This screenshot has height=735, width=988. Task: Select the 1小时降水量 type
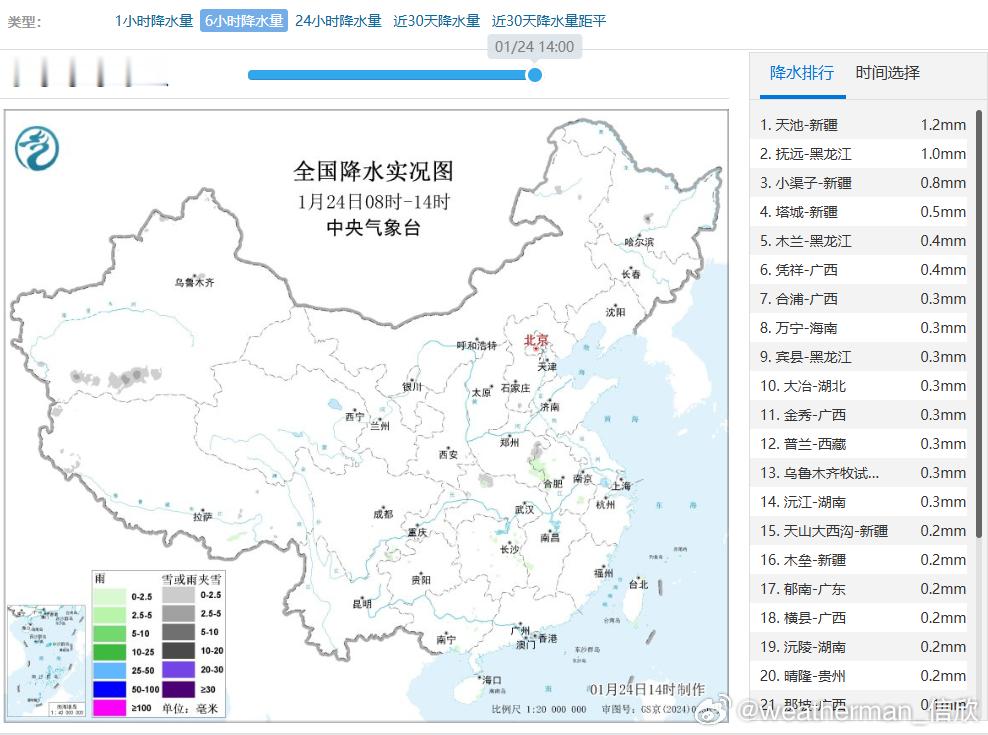(x=154, y=21)
